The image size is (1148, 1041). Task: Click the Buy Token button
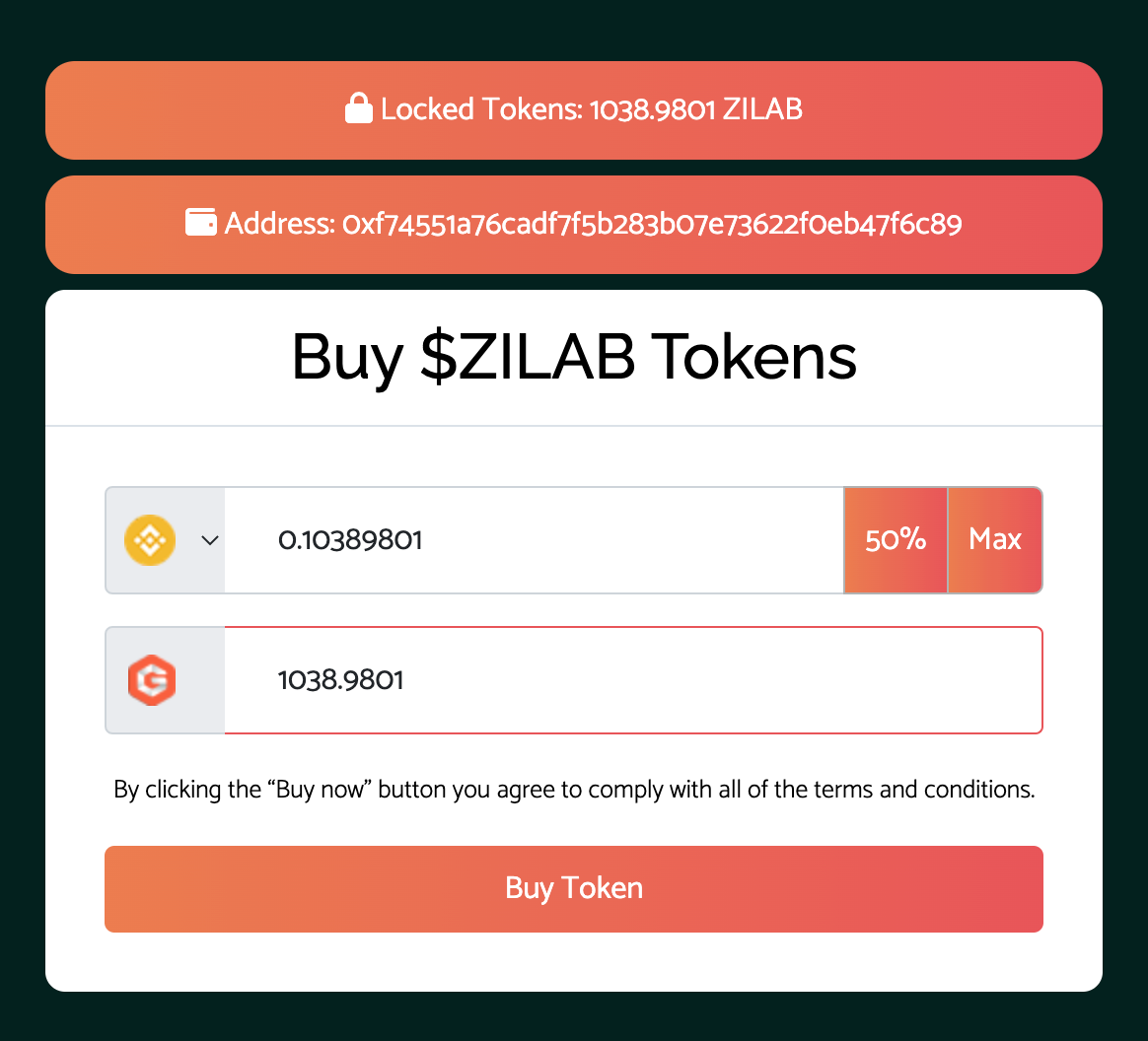point(573,888)
